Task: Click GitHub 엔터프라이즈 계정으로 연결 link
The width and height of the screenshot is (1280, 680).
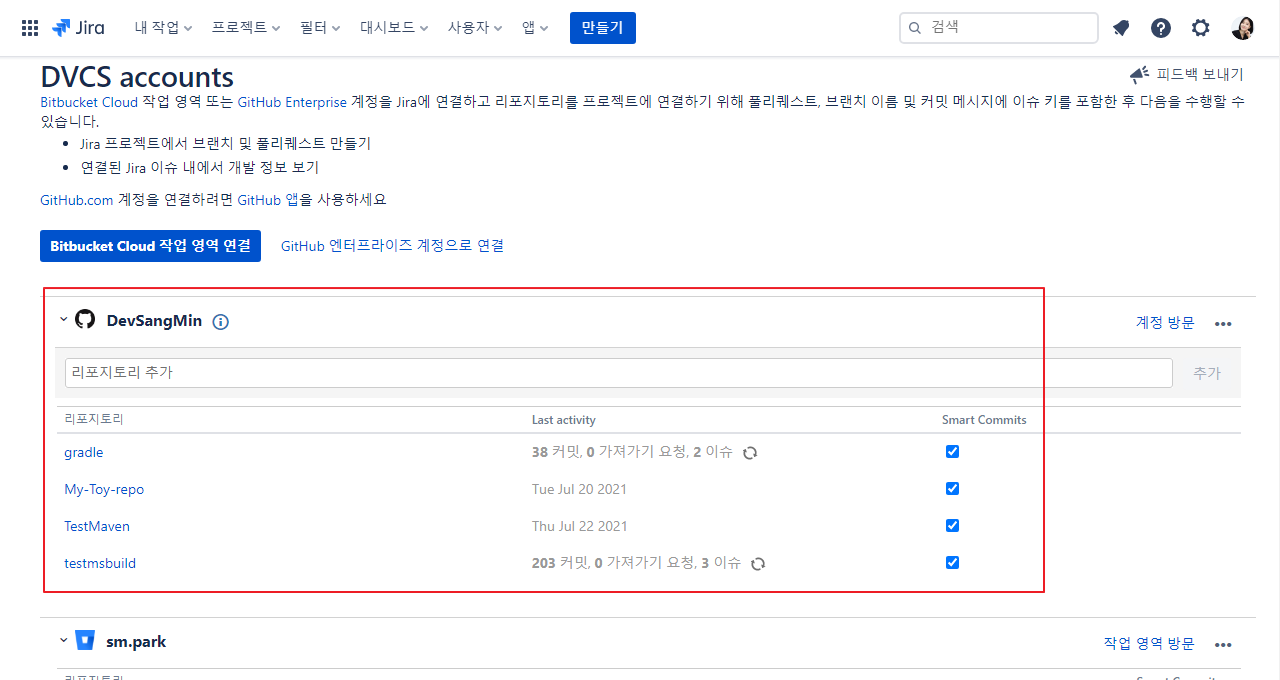Action: [x=392, y=246]
